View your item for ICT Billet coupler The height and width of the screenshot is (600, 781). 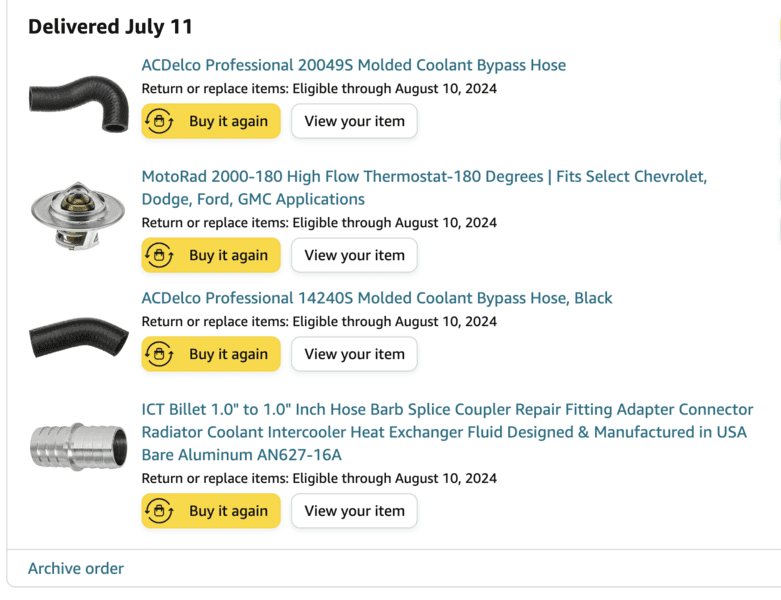point(354,511)
